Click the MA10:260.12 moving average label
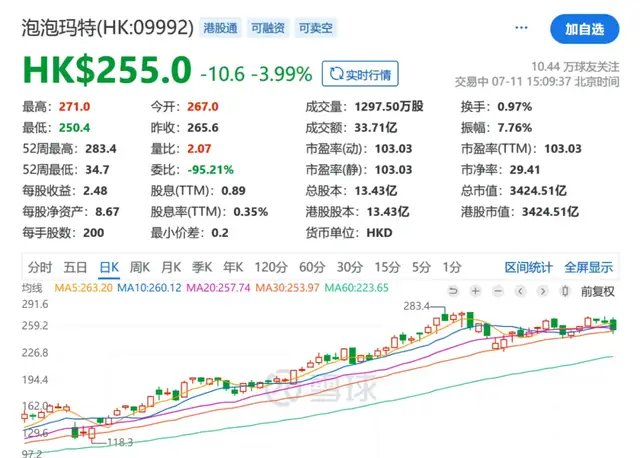Viewport: 640px width, 458px height. (x=149, y=288)
